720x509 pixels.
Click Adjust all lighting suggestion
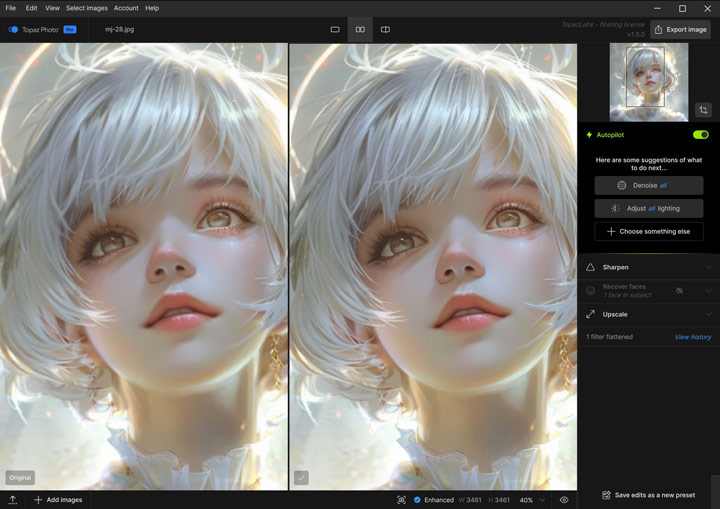click(649, 208)
